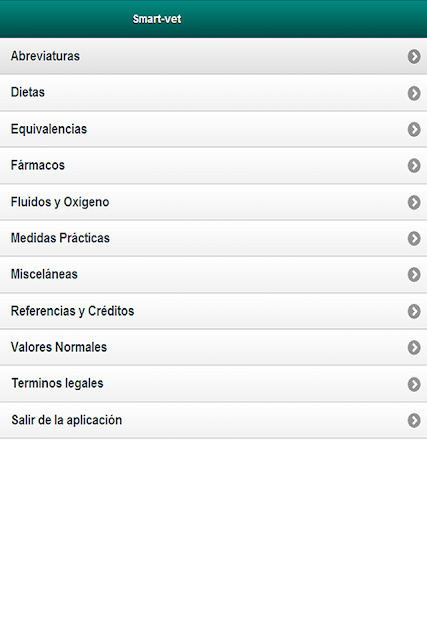Show the Terminos legales page
Image resolution: width=427 pixels, height=640 pixels.
pyautogui.click(x=214, y=383)
